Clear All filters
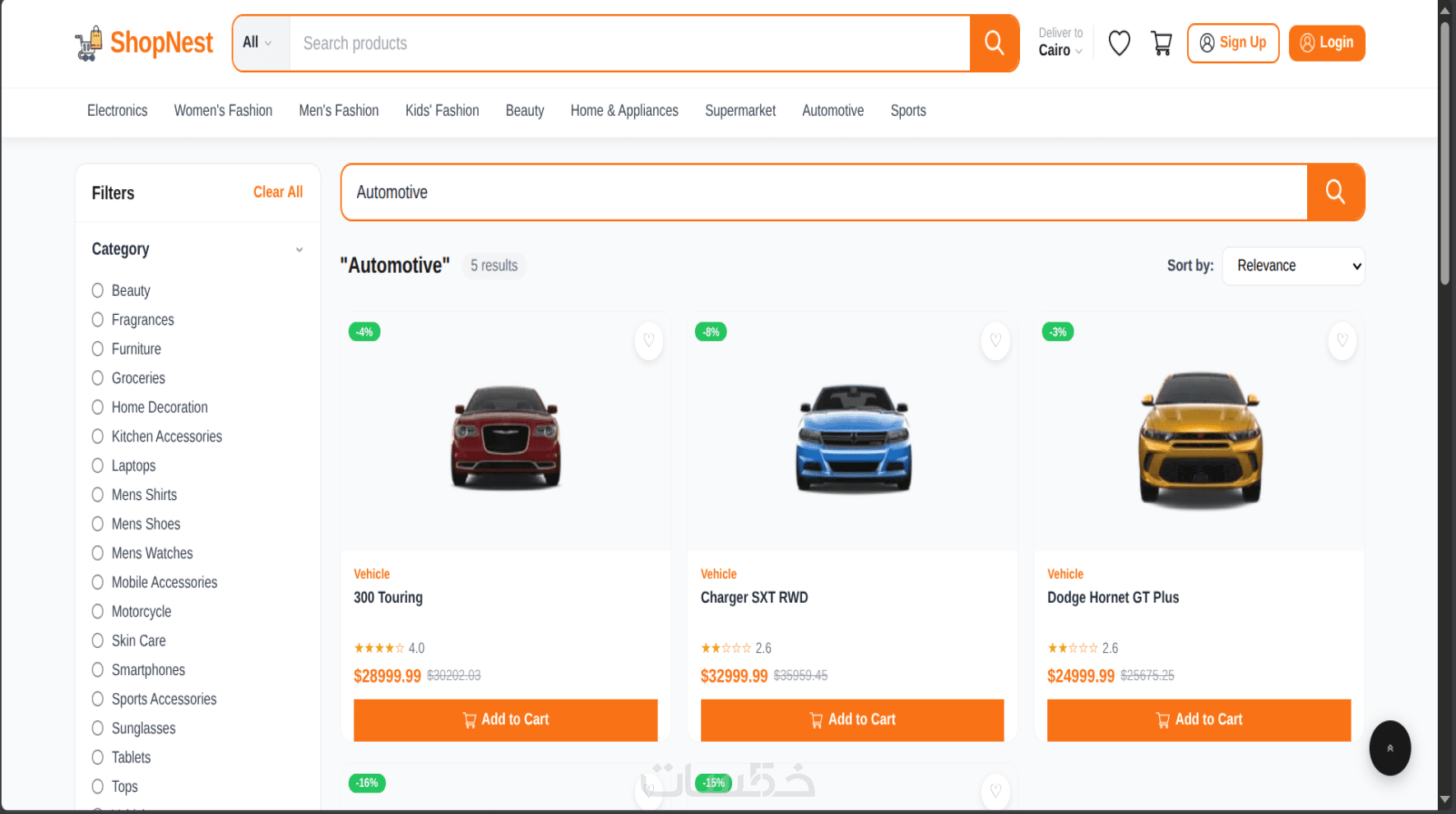1456x814 pixels. pos(278,192)
